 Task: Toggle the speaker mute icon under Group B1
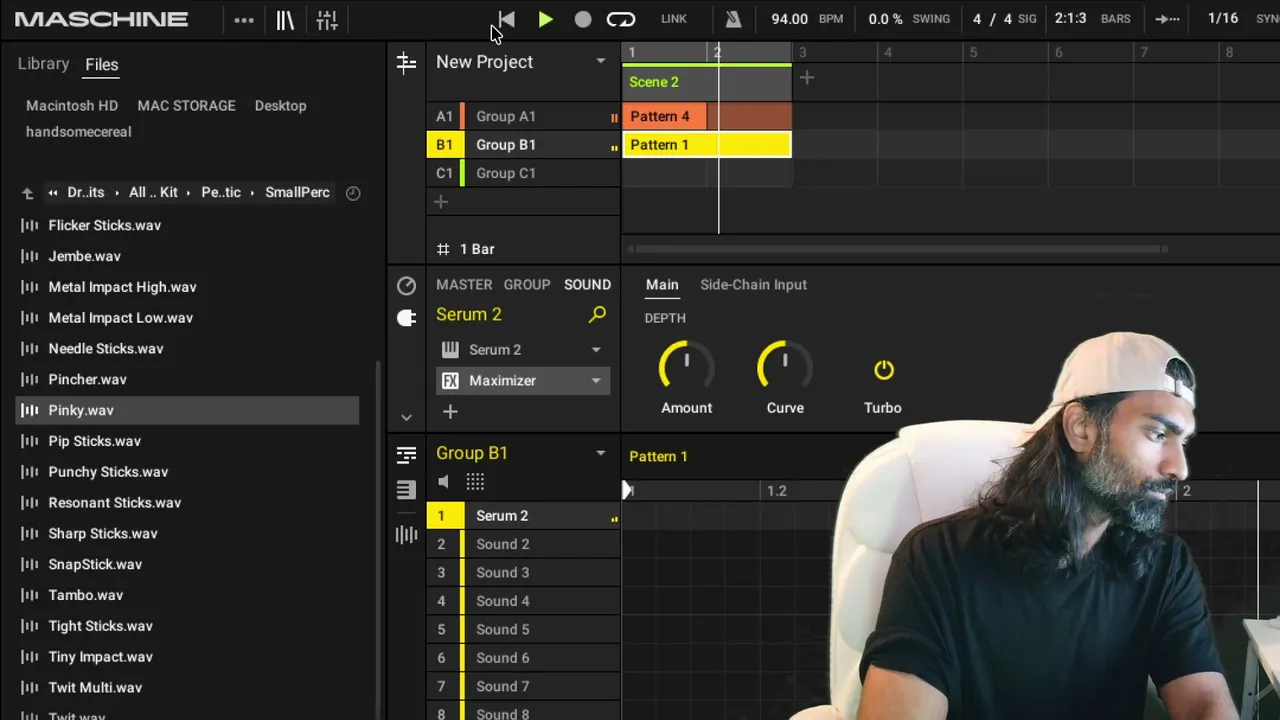[x=444, y=482]
